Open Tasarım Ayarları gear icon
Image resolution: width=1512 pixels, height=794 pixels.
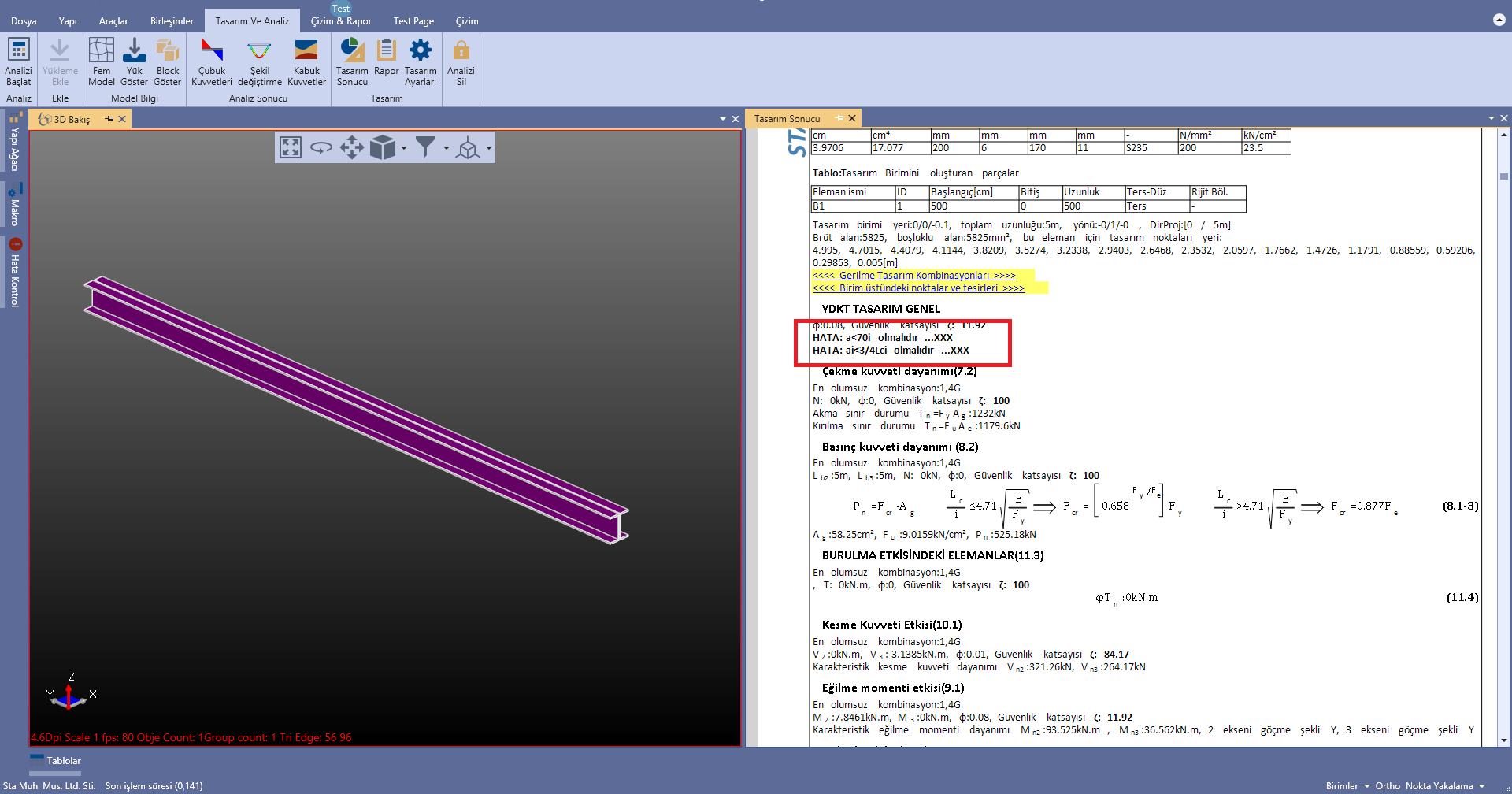click(420, 61)
